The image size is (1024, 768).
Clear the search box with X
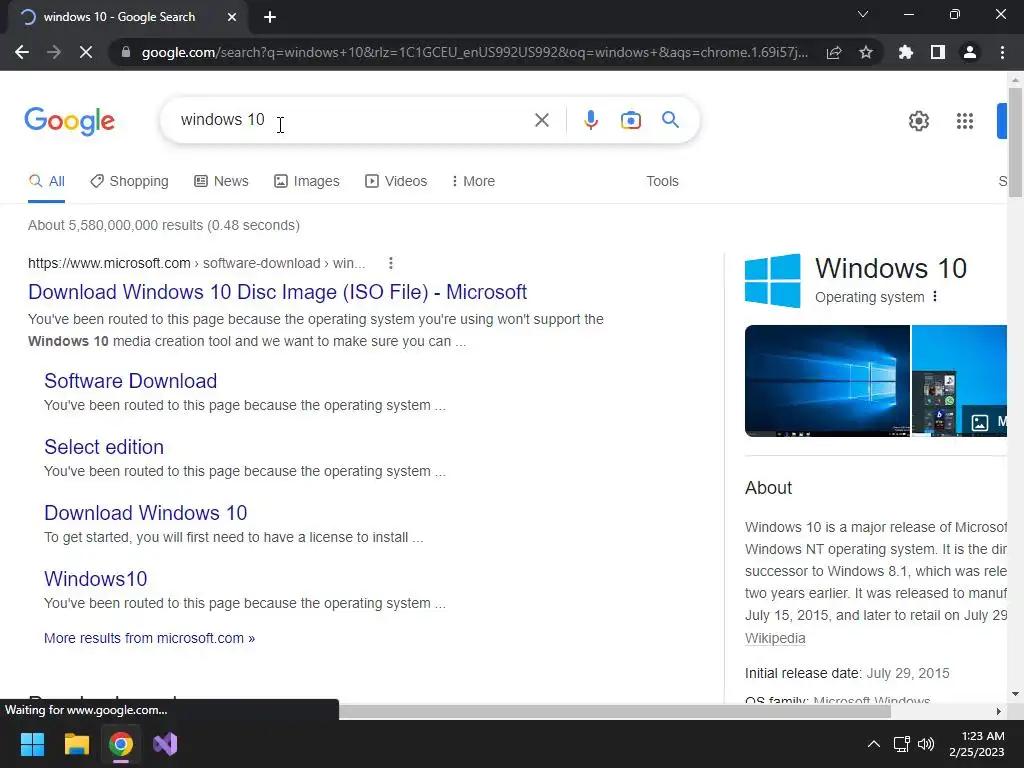[541, 120]
